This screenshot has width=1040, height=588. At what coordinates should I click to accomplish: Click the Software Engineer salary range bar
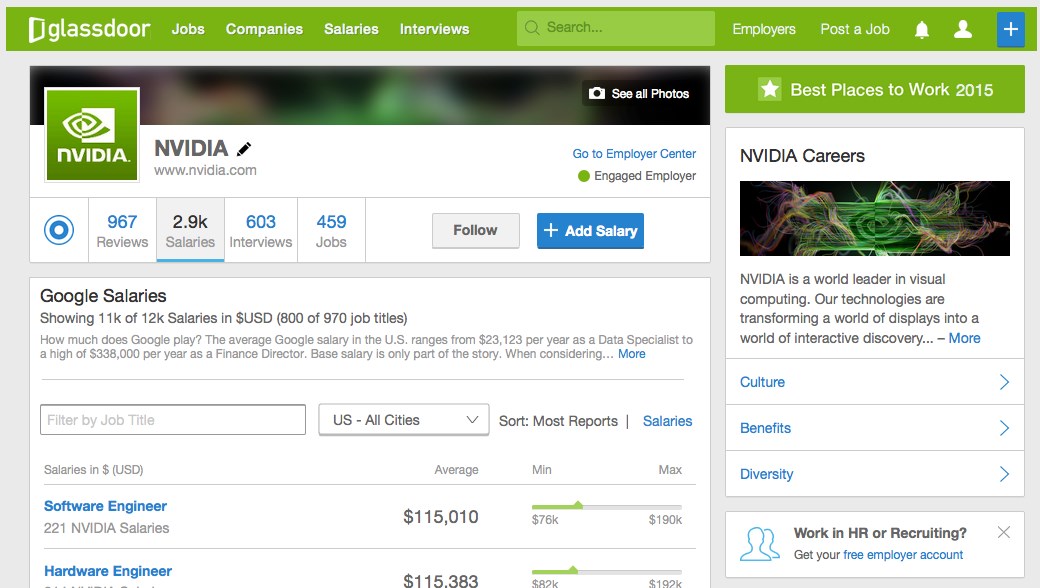coord(606,507)
